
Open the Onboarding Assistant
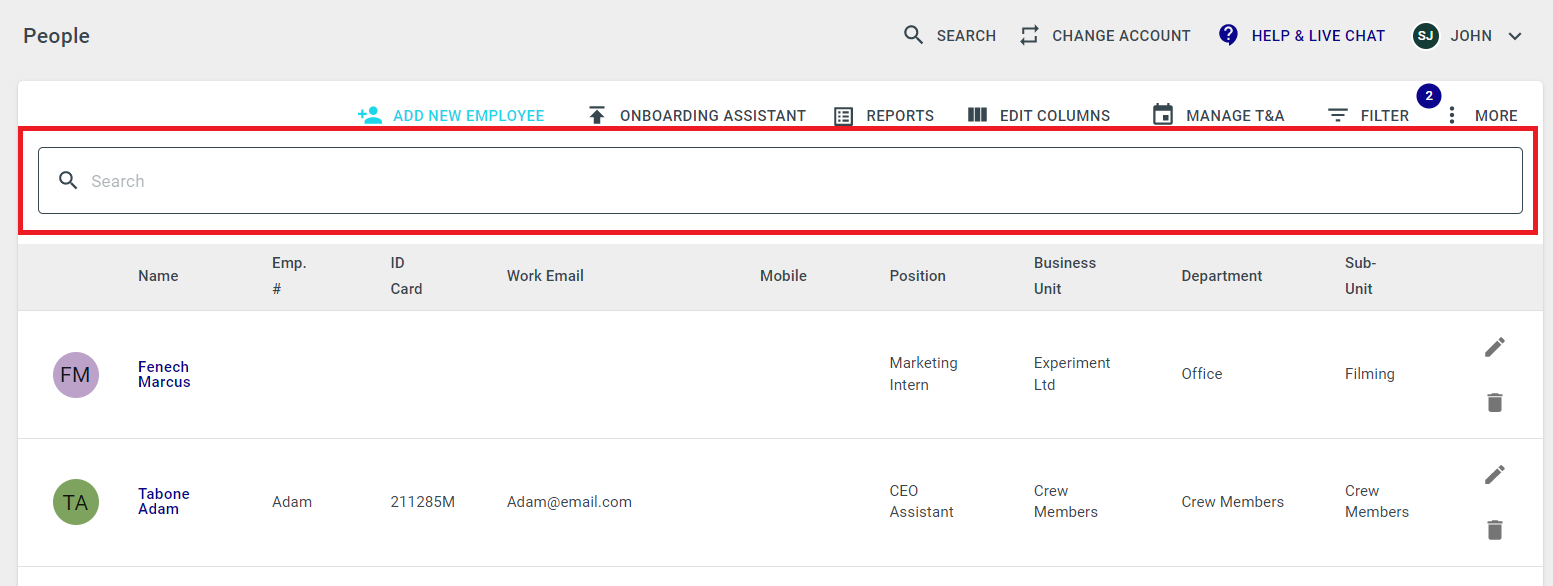click(696, 115)
